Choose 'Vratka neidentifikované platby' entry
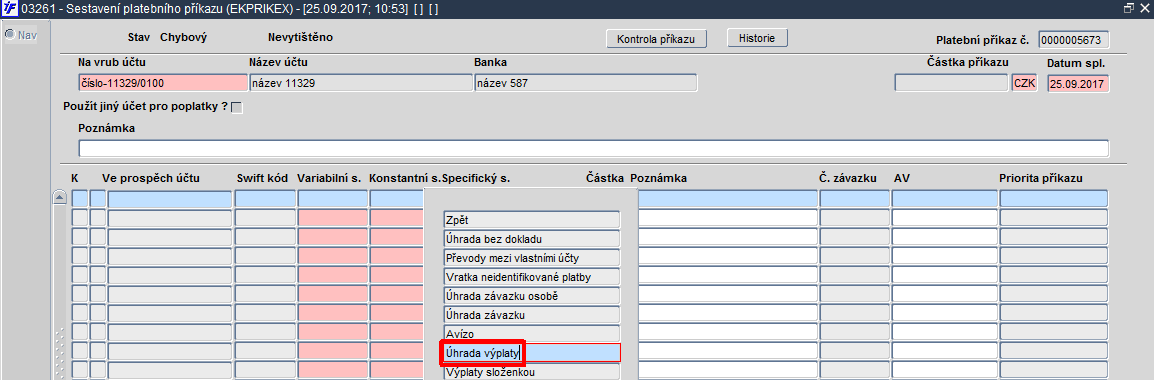 pyautogui.click(x=531, y=277)
